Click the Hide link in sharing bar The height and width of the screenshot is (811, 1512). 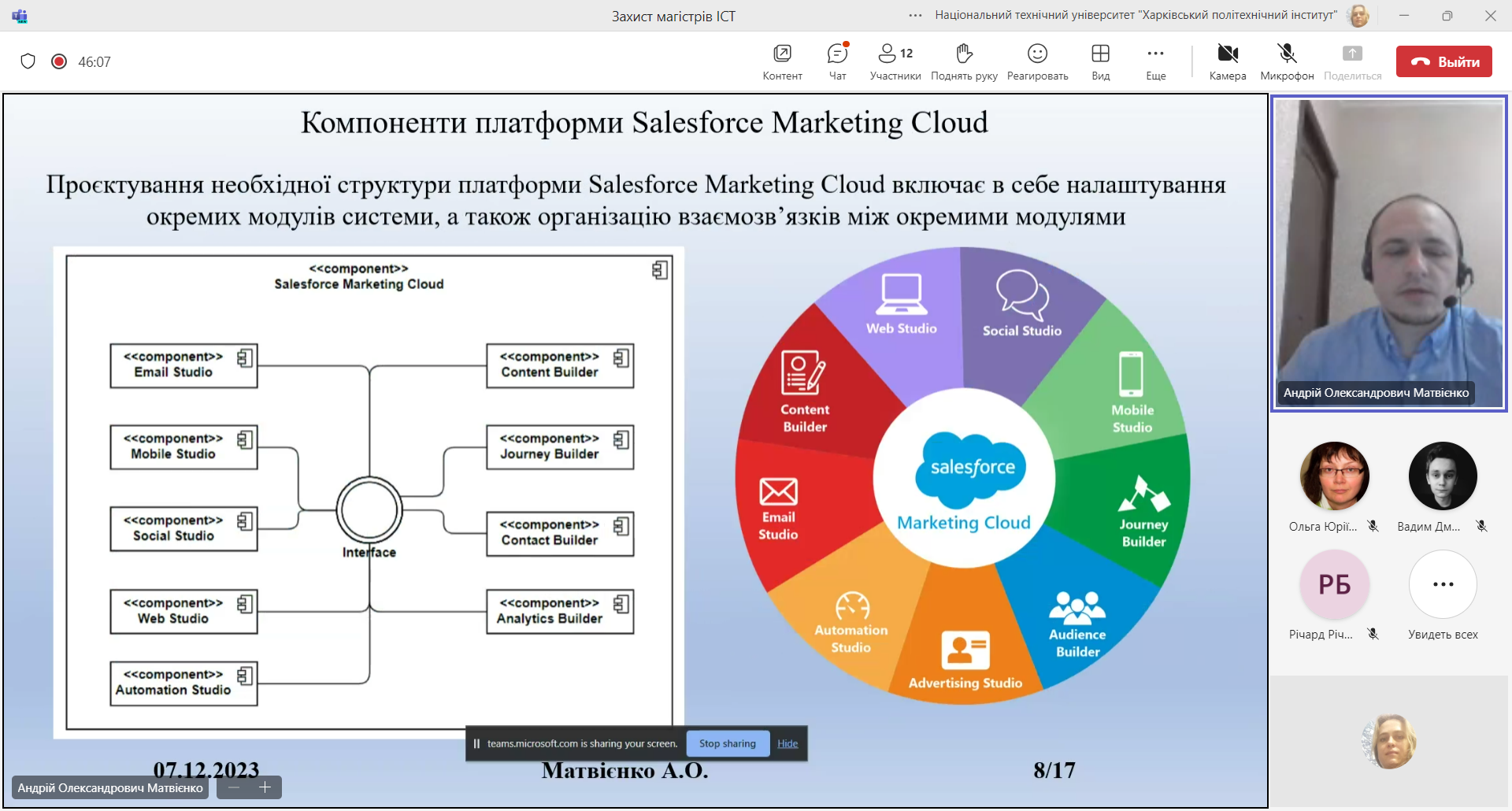click(x=787, y=743)
